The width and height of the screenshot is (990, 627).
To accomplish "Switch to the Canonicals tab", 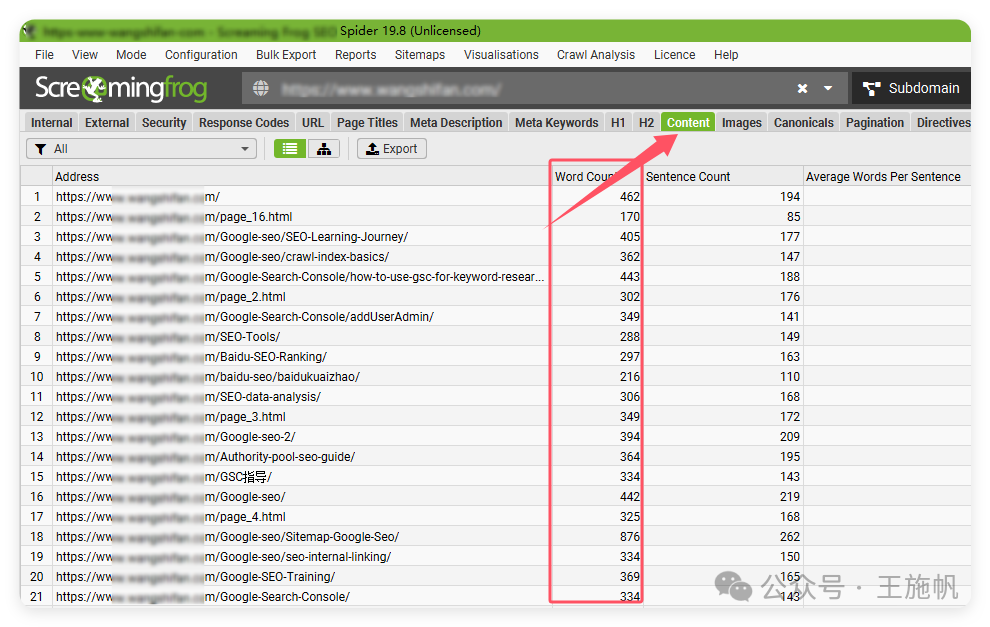I will click(803, 122).
